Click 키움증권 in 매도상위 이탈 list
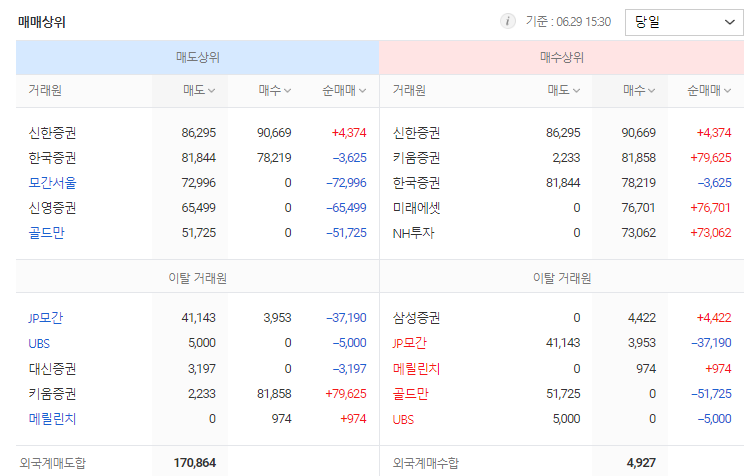The height and width of the screenshot is (476, 754). tap(52, 394)
